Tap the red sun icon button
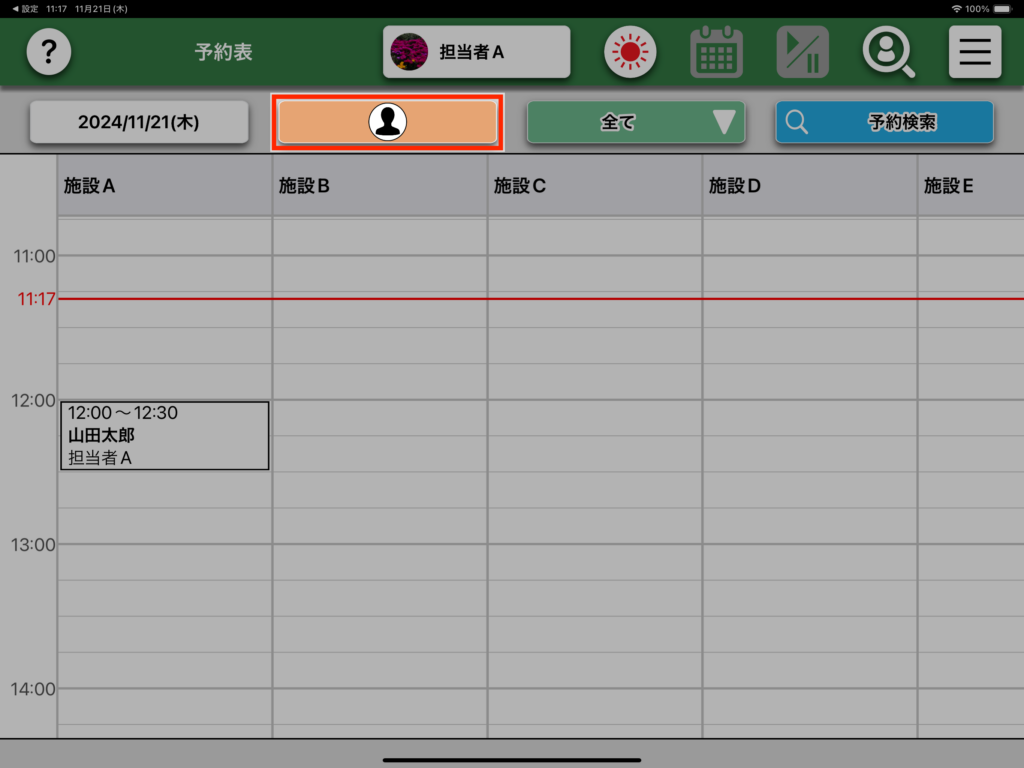Screen dimensions: 1024x768 [629, 52]
